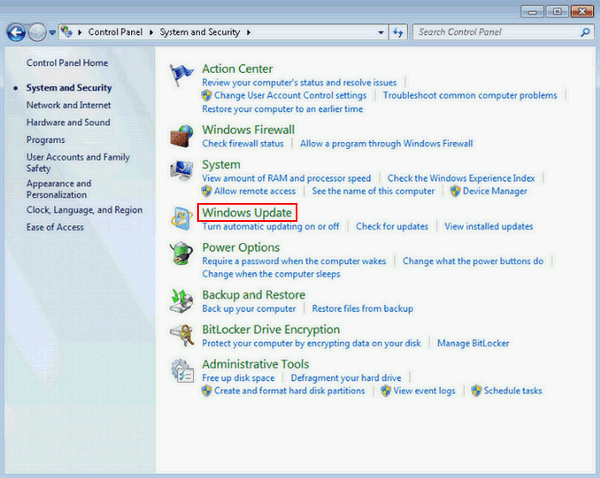Open Ease of Access category
This screenshot has height=478, width=600.
click(55, 227)
